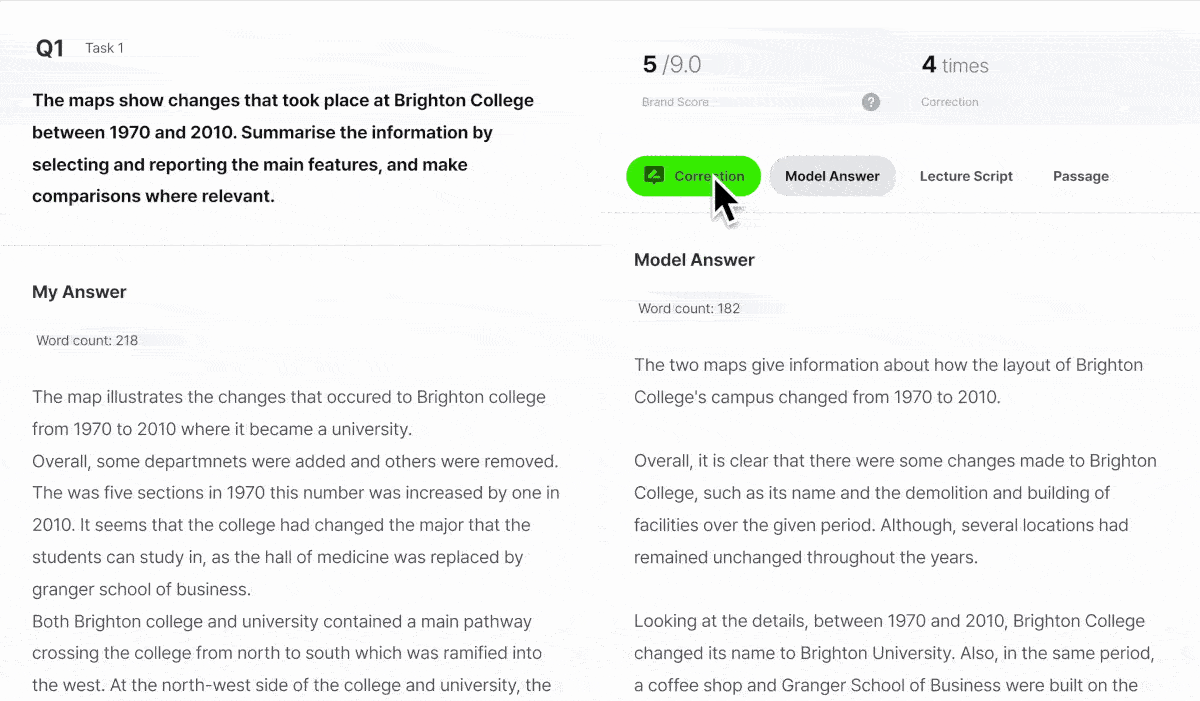This screenshot has width=1200, height=701.
Task: Click the Brand Score caption
Action: pos(675,102)
